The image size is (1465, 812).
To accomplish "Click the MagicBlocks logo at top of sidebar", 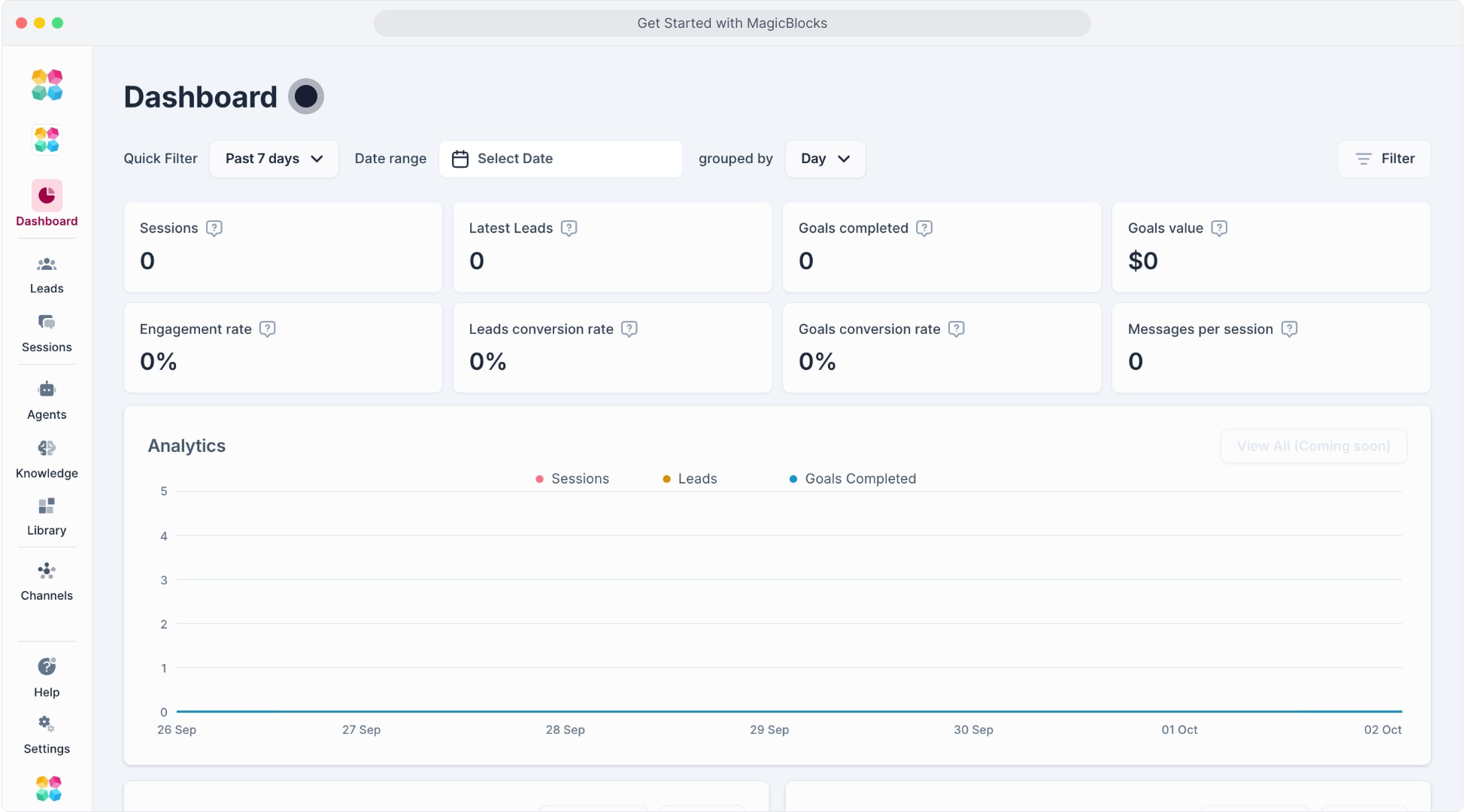I will pos(47,85).
